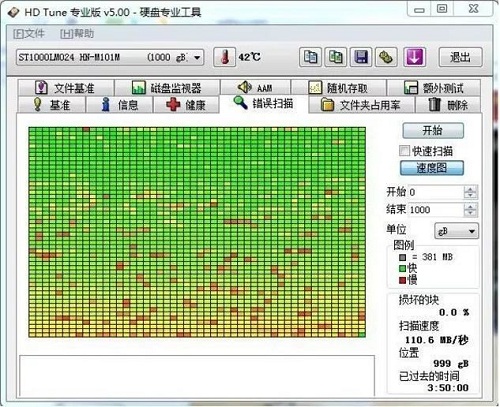
Task: Click the 42℃ temperature reading
Action: [249, 57]
